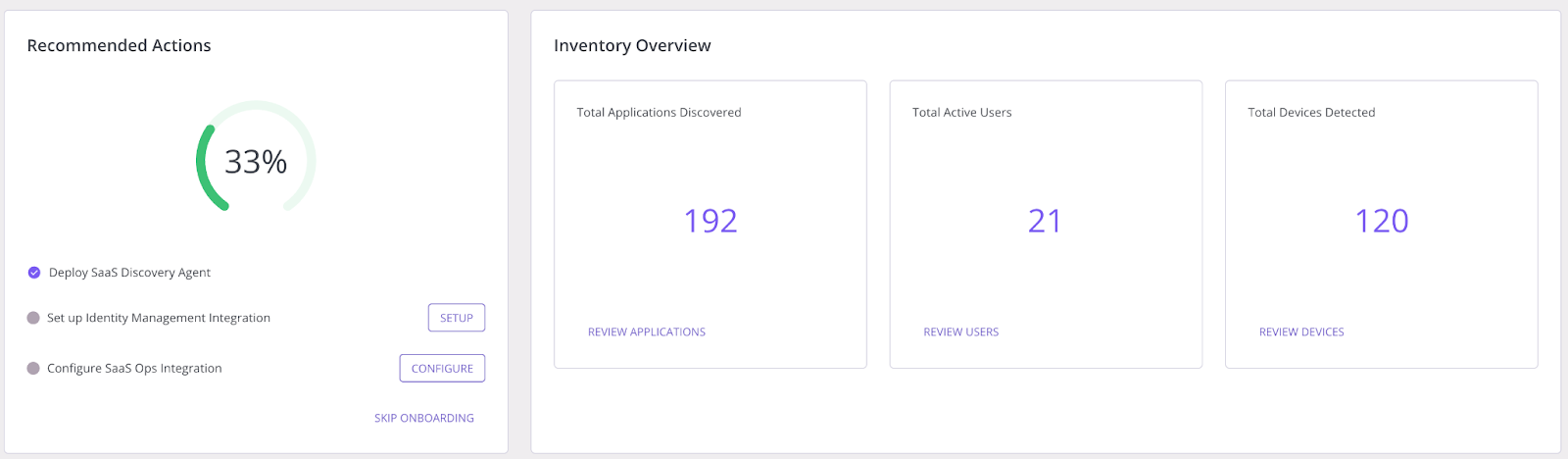The width and height of the screenshot is (1568, 459).
Task: Click the Total Devices Detected label
Action: tap(1310, 113)
